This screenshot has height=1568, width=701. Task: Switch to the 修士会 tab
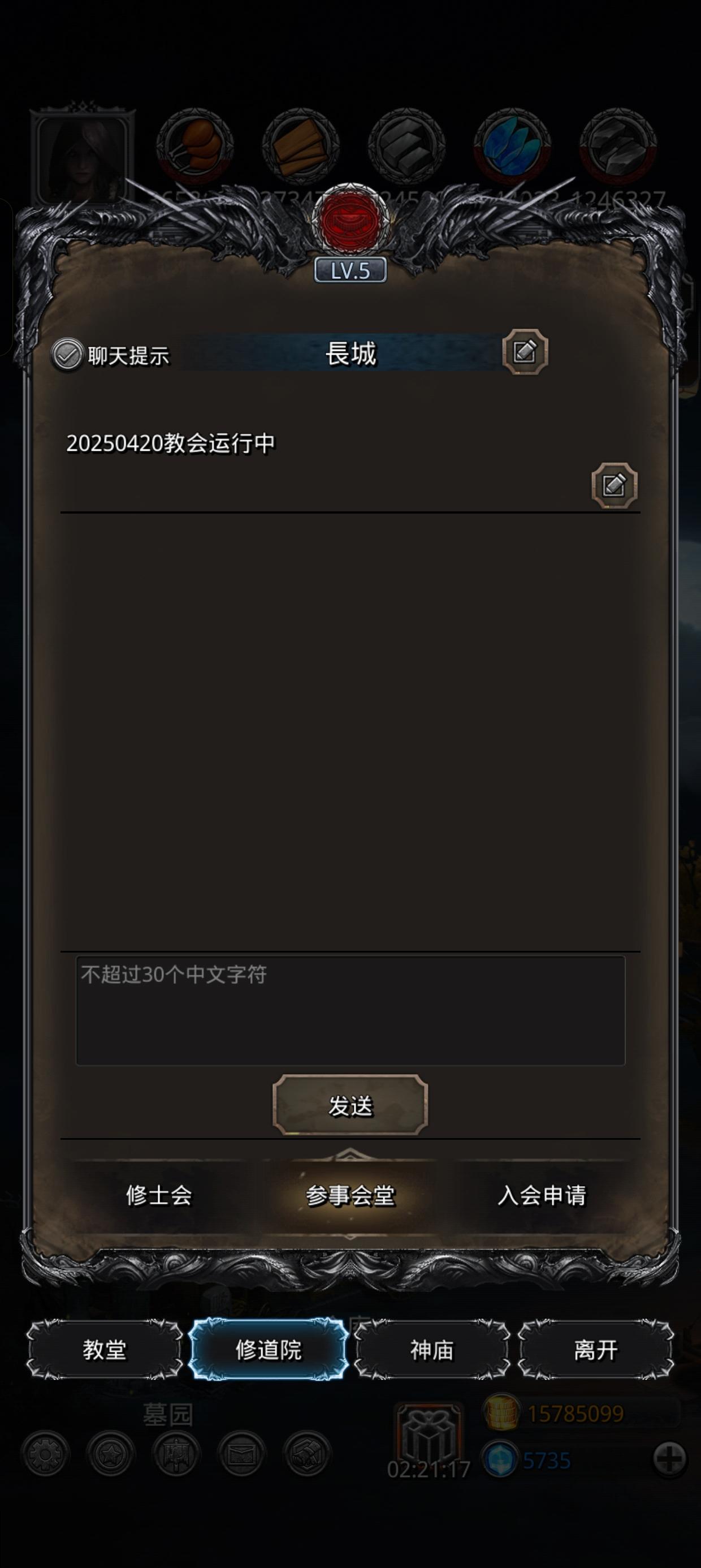pos(159,1195)
